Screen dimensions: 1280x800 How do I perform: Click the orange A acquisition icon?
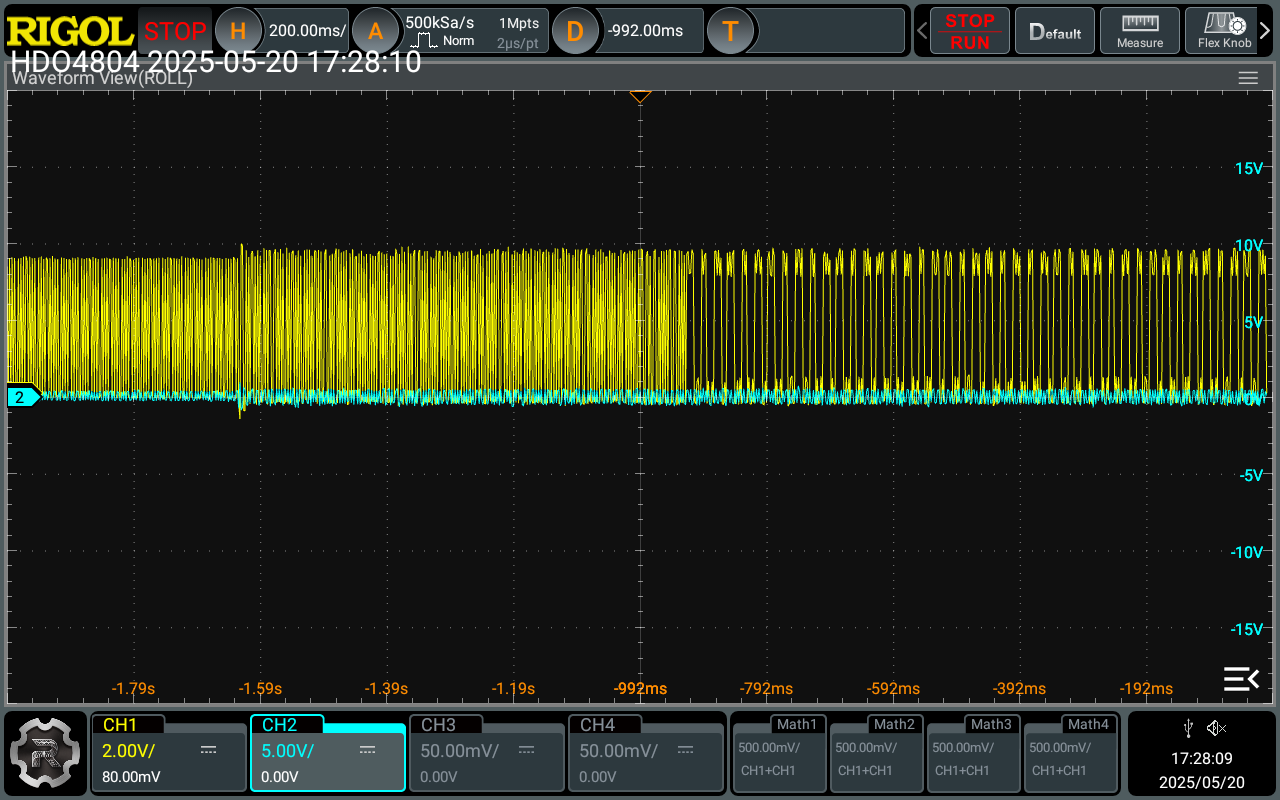tap(375, 31)
